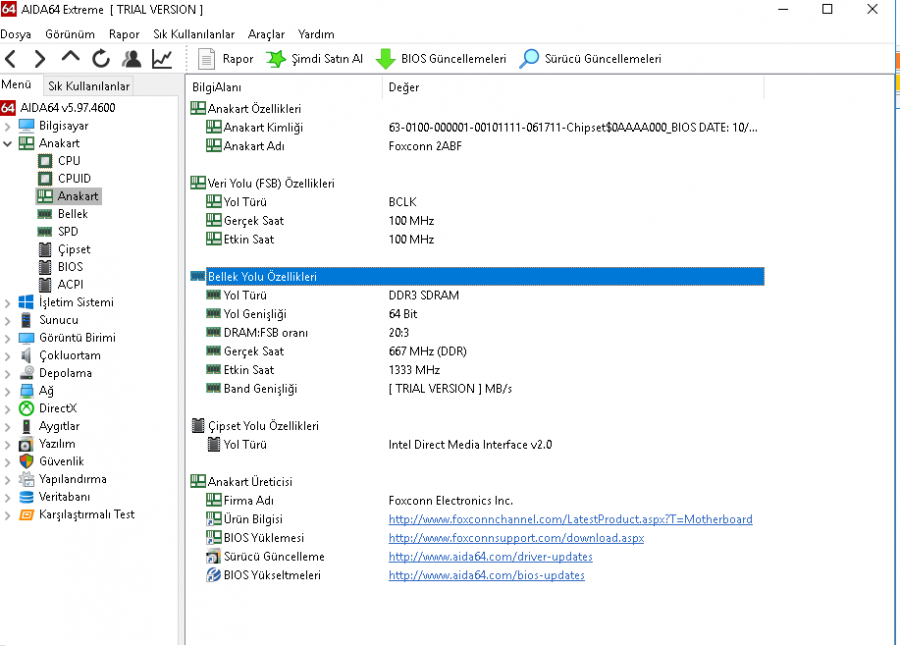Click the DirectX Xbox icon
Screen dimensions: 900x646
coord(26,409)
